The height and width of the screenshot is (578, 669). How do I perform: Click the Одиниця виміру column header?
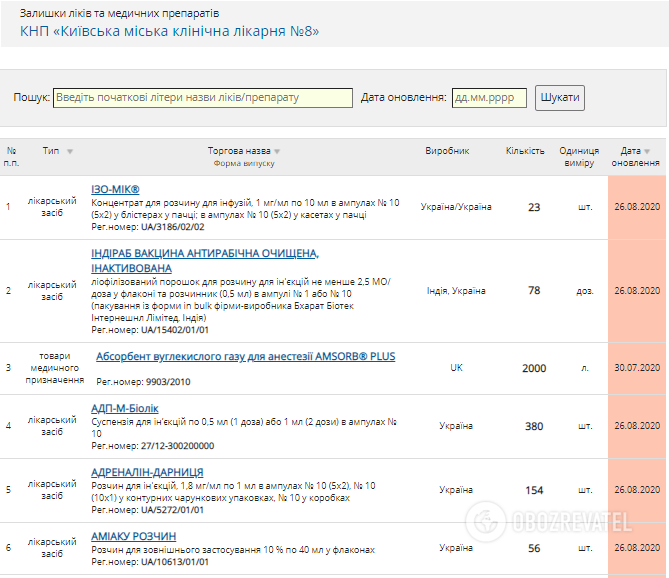coord(578,157)
